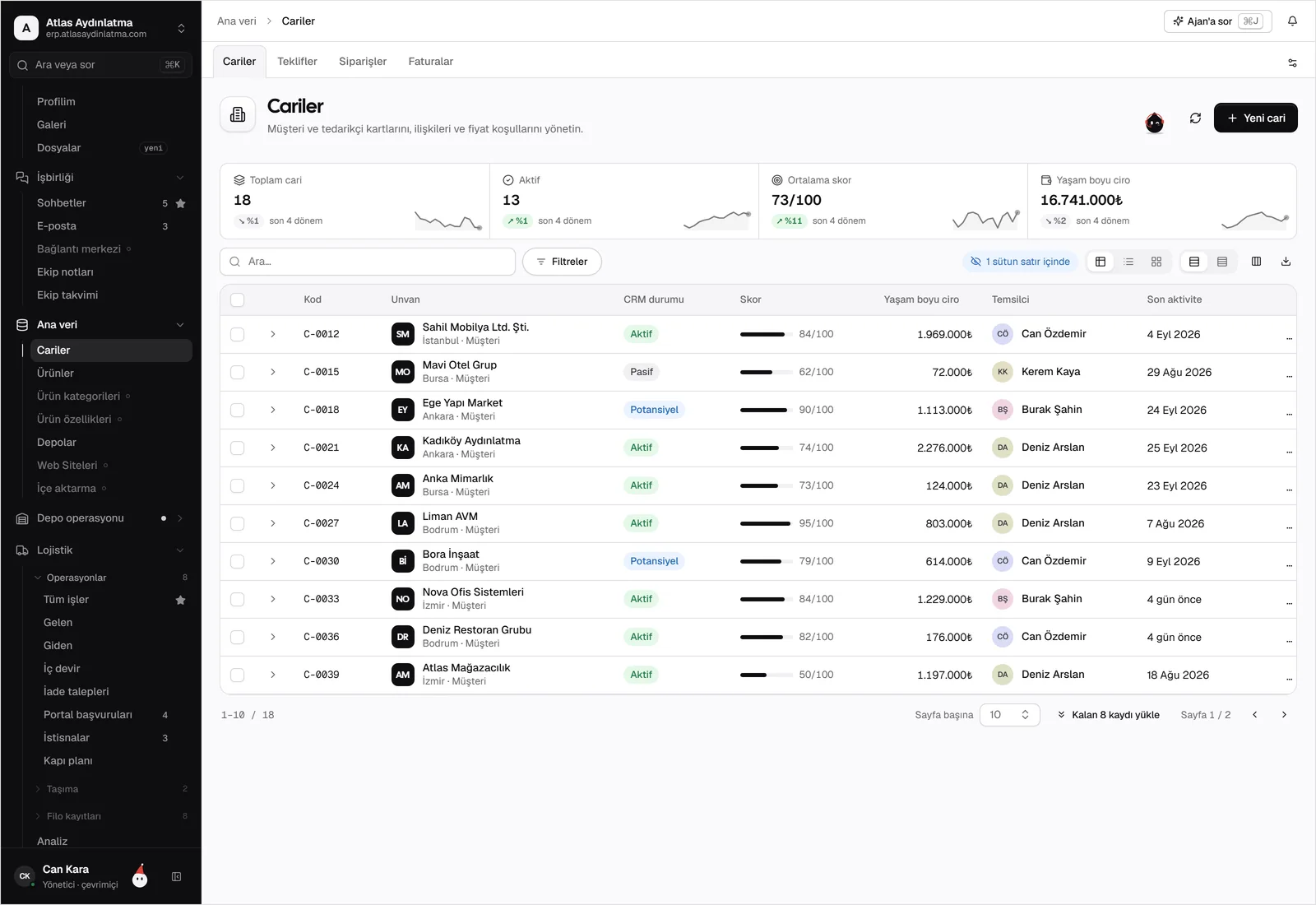Tick the select-all header checkbox
Viewport: 1316px width, 905px height.
coord(238,300)
